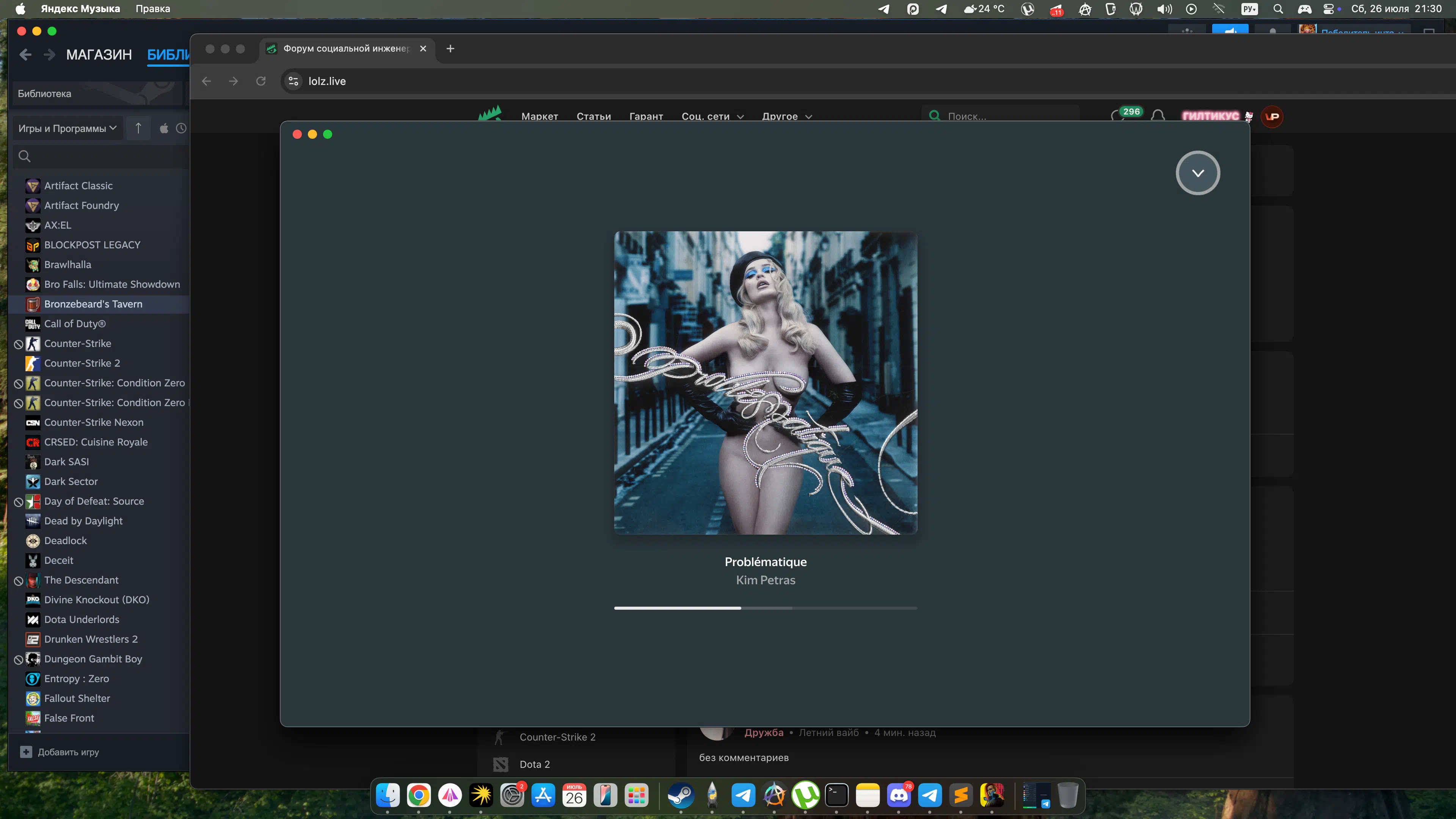Launch Steam from the Dock
Viewport: 1456px width, 819px height.
pos(681,796)
